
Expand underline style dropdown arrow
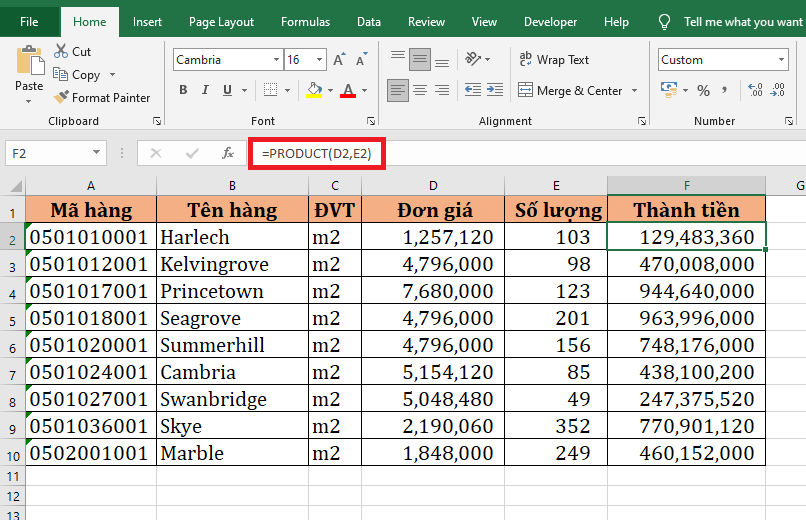pyautogui.click(x=245, y=90)
